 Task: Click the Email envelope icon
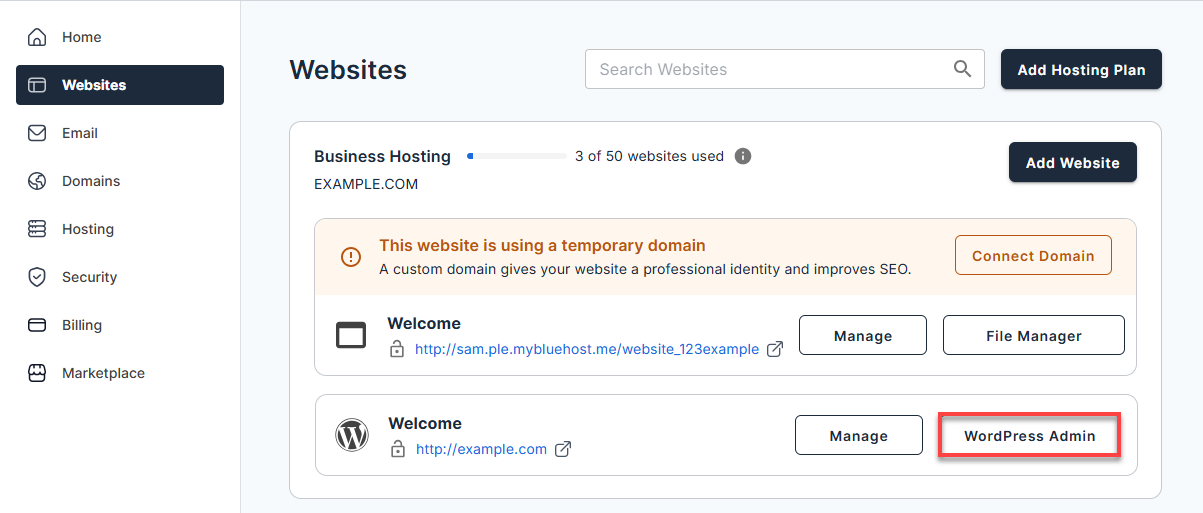click(x=37, y=133)
